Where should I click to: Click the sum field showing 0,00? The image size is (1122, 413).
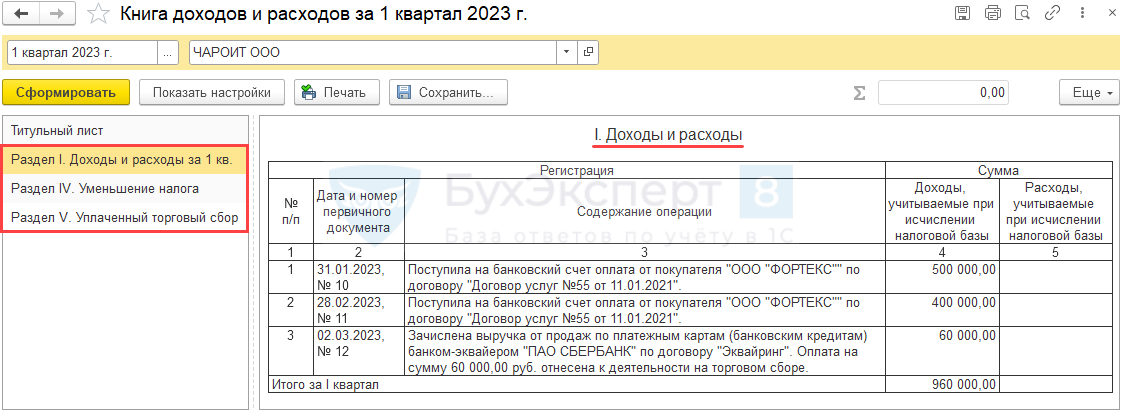point(944,92)
